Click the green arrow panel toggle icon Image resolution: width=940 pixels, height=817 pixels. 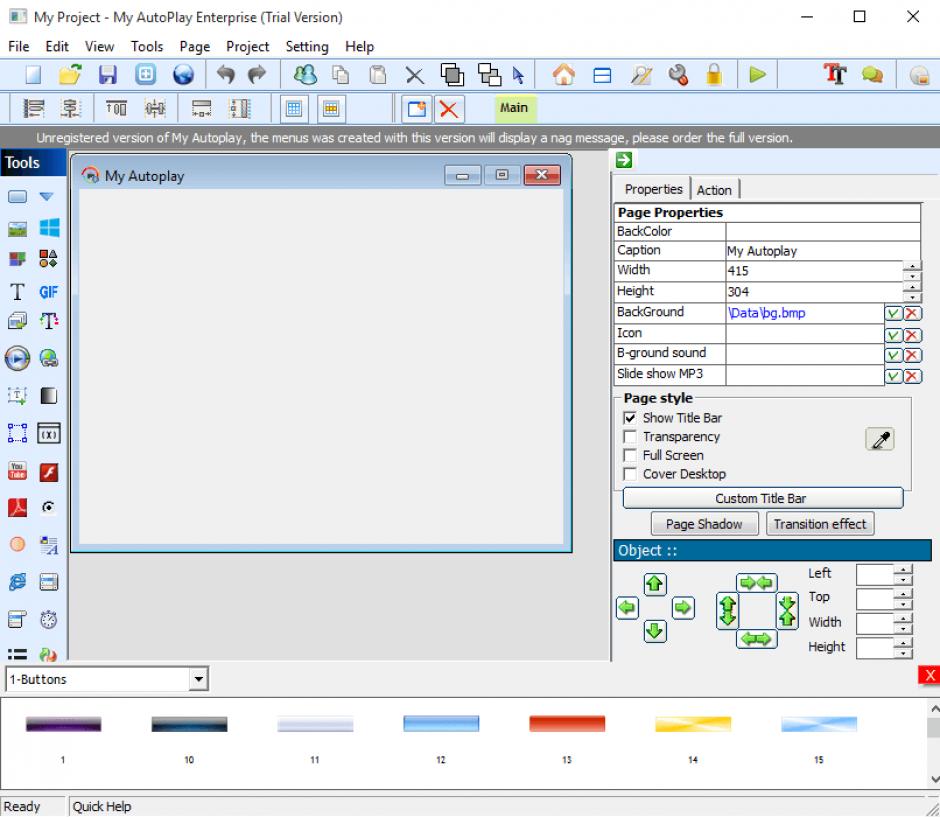(x=623, y=160)
